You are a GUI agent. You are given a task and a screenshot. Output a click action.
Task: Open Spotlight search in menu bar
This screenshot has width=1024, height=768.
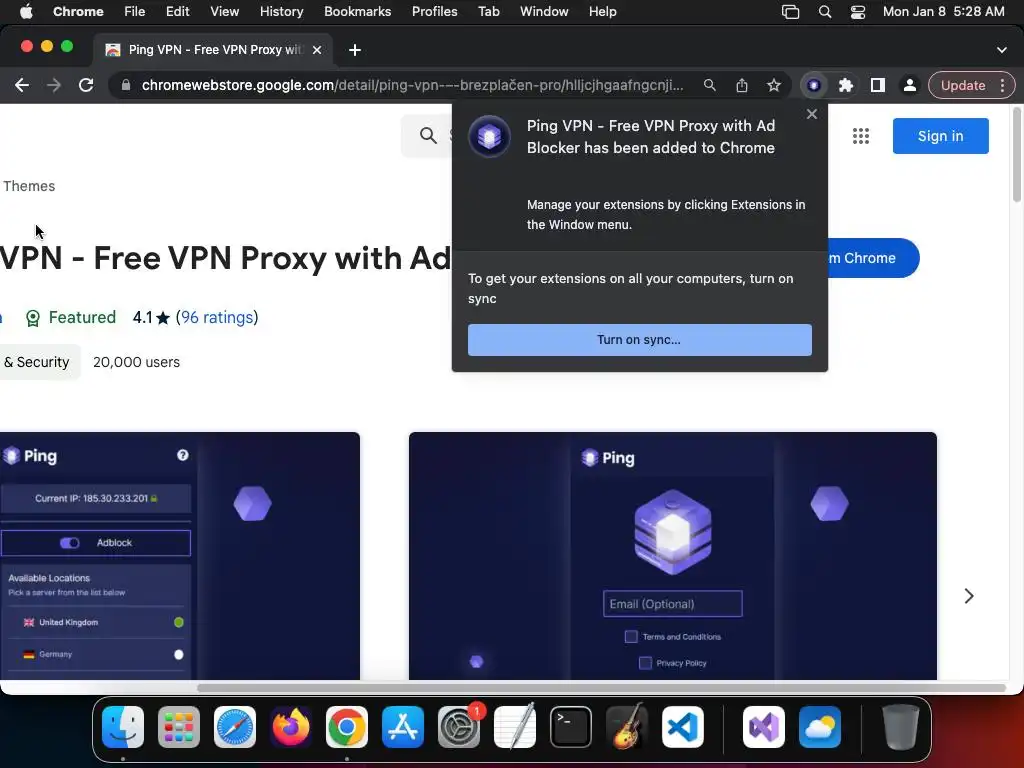pos(825,12)
